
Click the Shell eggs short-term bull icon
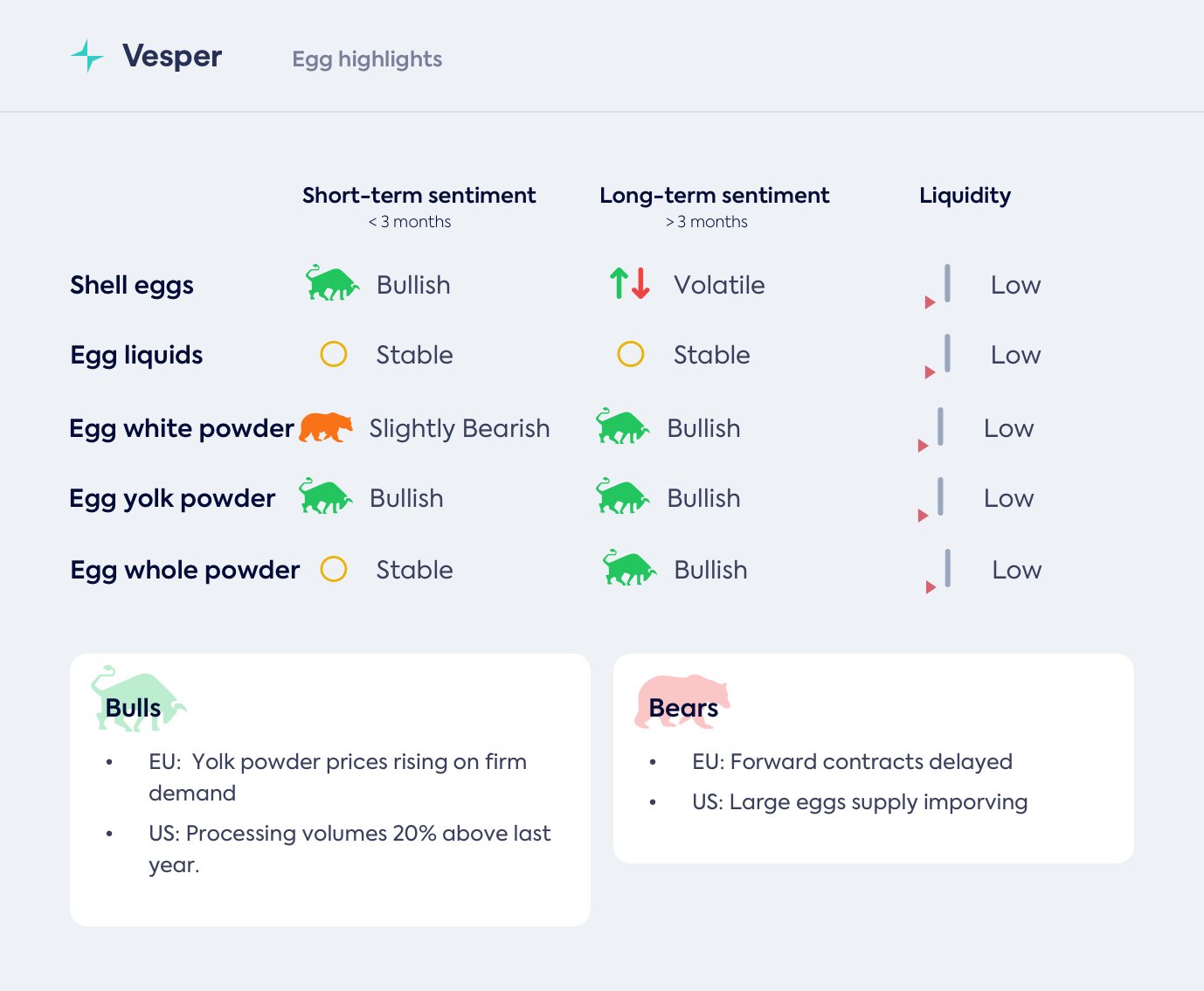point(331,283)
